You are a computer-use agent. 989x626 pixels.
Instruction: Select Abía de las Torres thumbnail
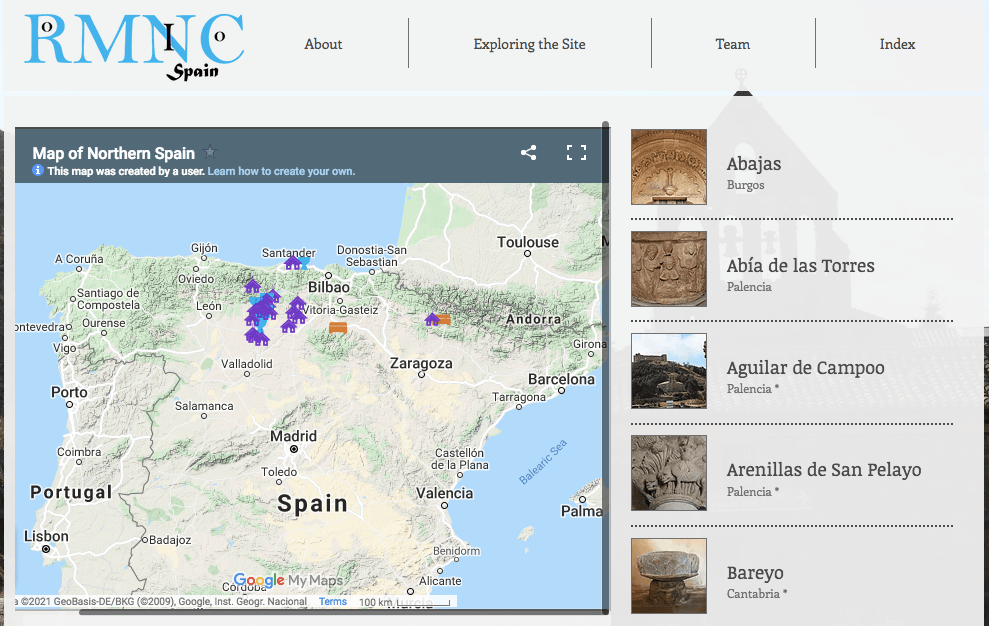click(669, 269)
